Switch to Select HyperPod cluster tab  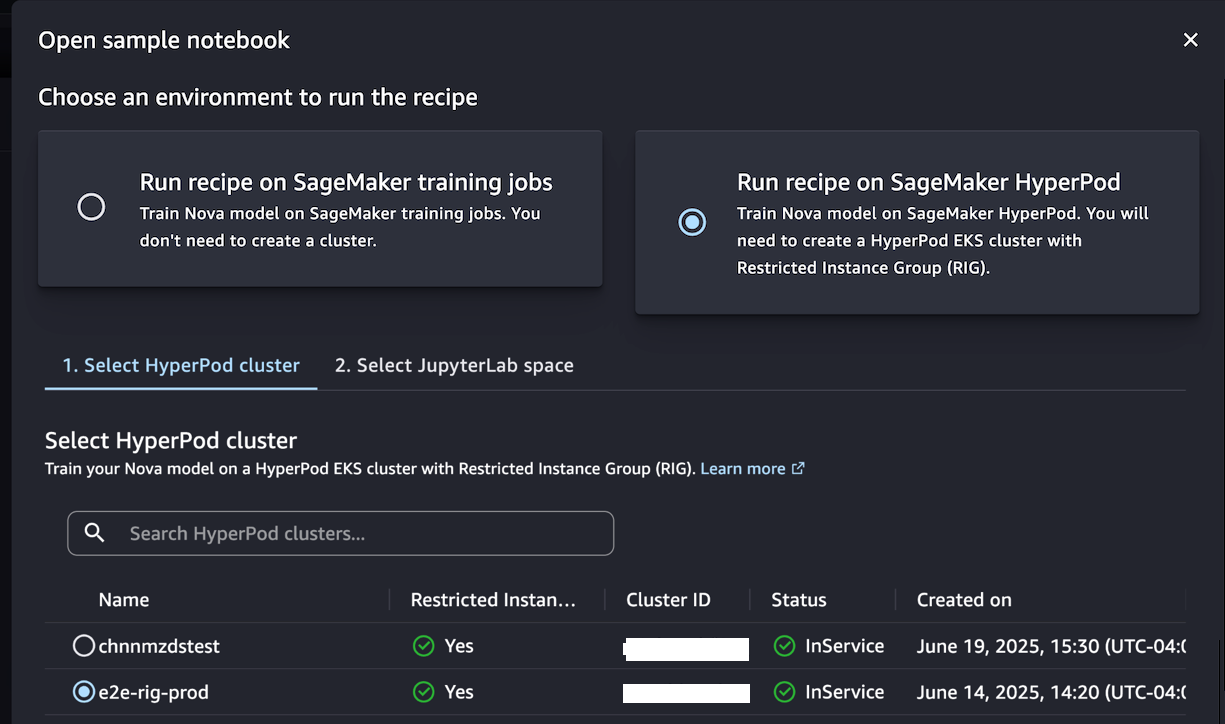181,366
